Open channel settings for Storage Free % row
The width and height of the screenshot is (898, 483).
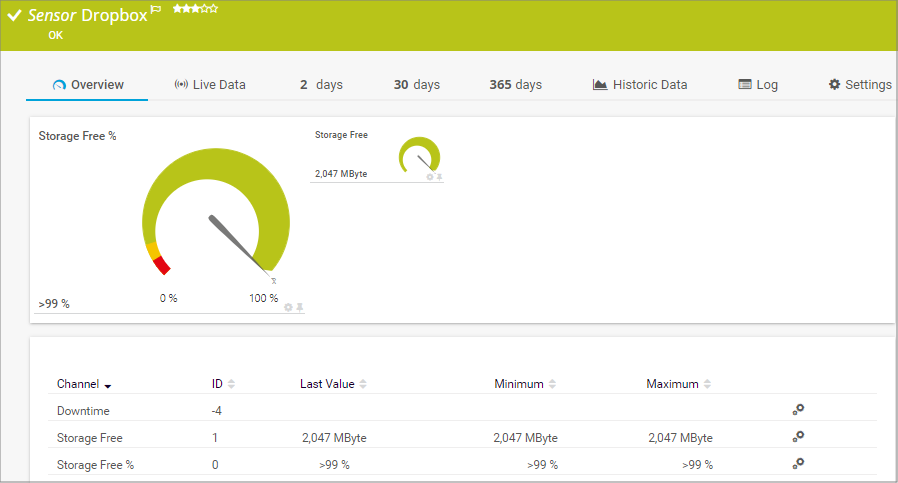(x=798, y=463)
